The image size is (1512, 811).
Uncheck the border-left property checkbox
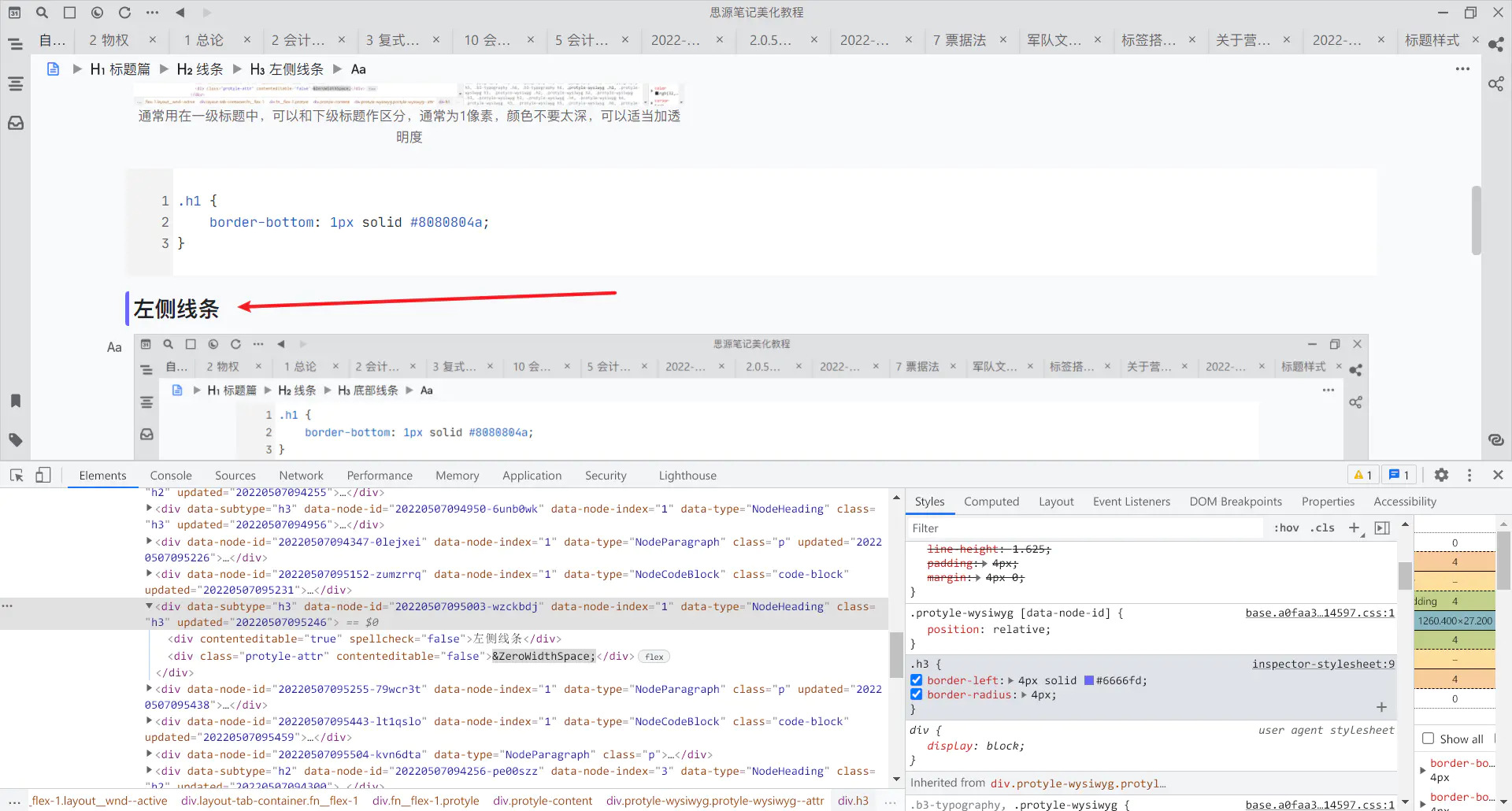tap(917, 680)
